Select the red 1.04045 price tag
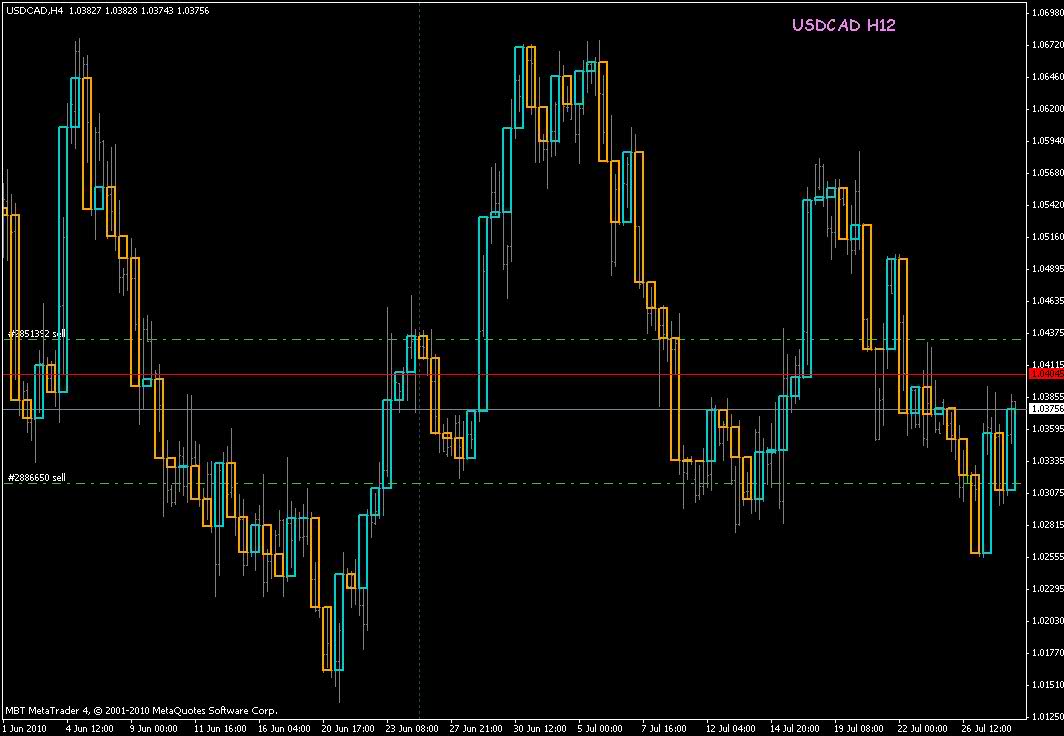The height and width of the screenshot is (736, 1064). point(1047,374)
